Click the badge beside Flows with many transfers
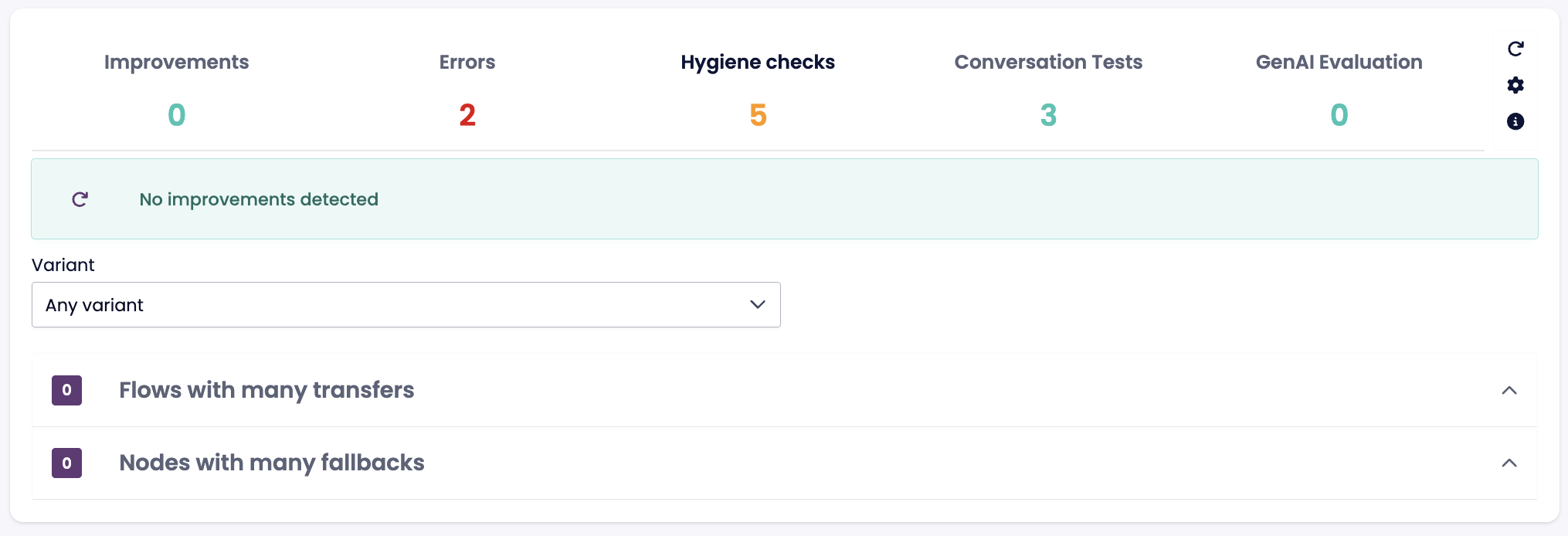1568x536 pixels. (67, 390)
